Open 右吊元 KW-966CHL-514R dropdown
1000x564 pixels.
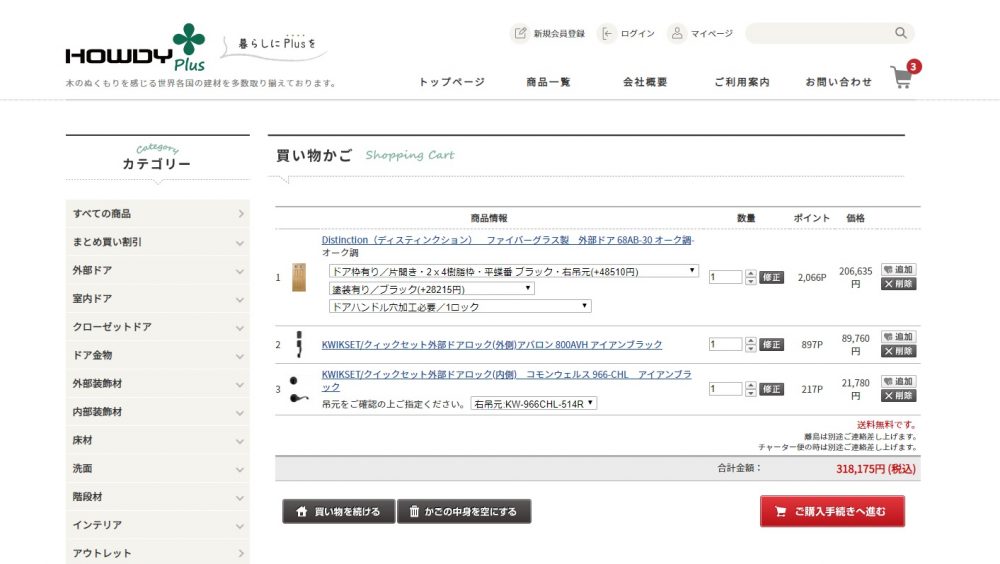[534, 403]
